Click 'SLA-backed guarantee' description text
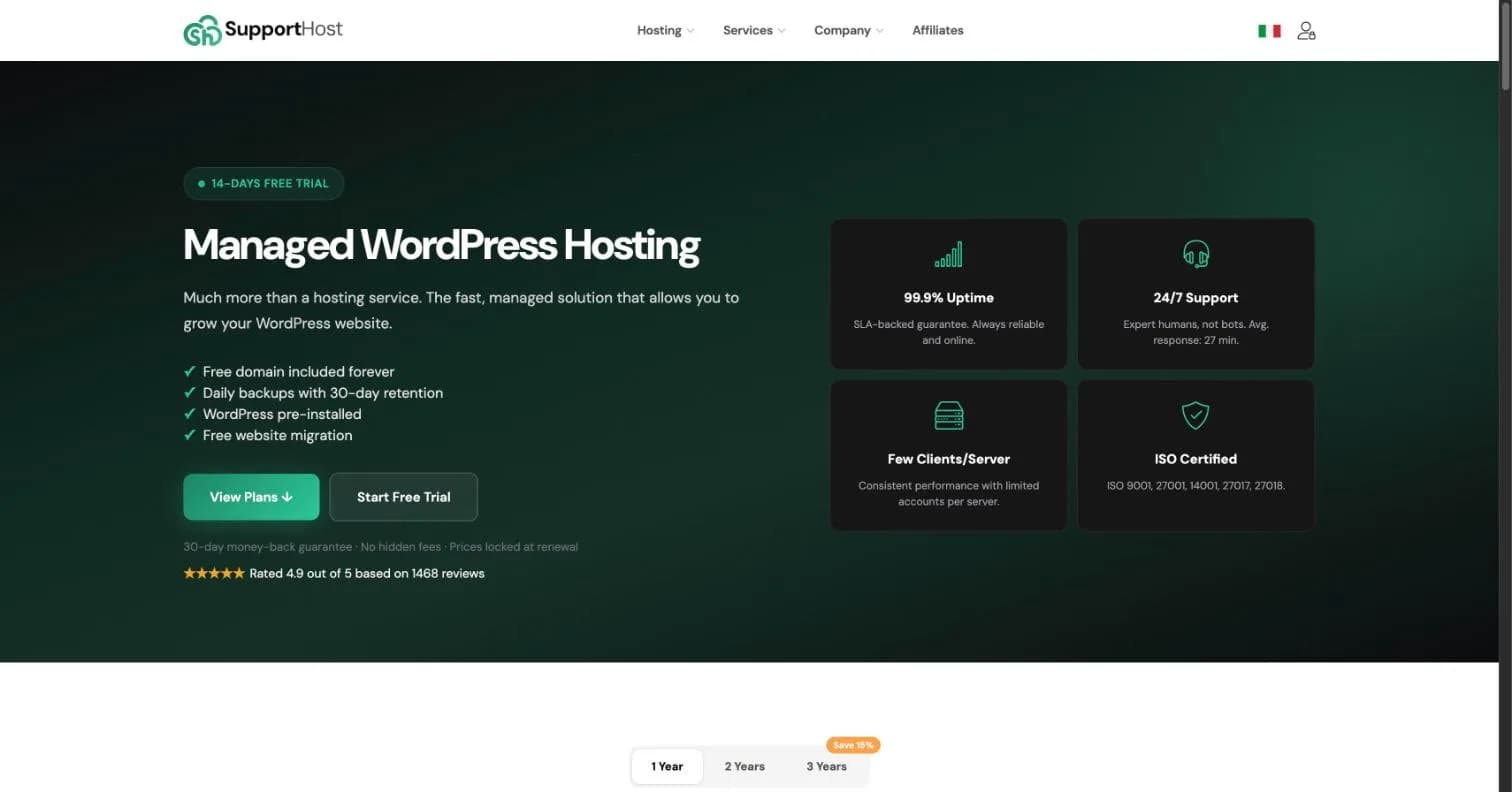1512x792 pixels. click(948, 332)
